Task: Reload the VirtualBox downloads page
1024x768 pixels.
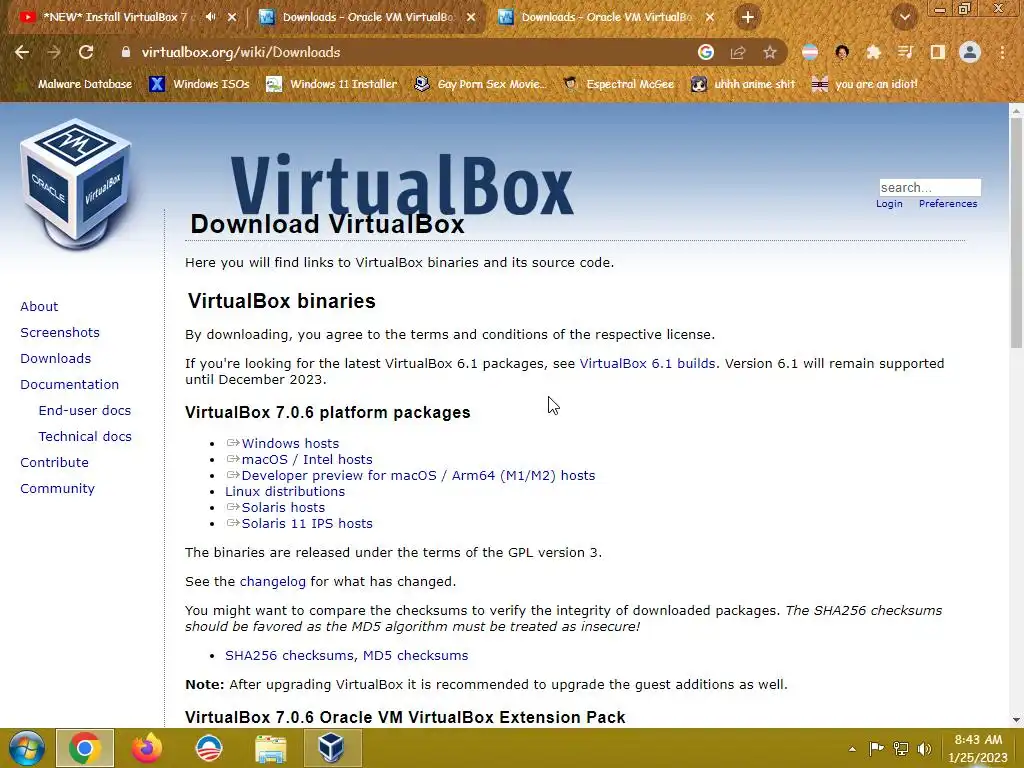Action: [x=86, y=52]
